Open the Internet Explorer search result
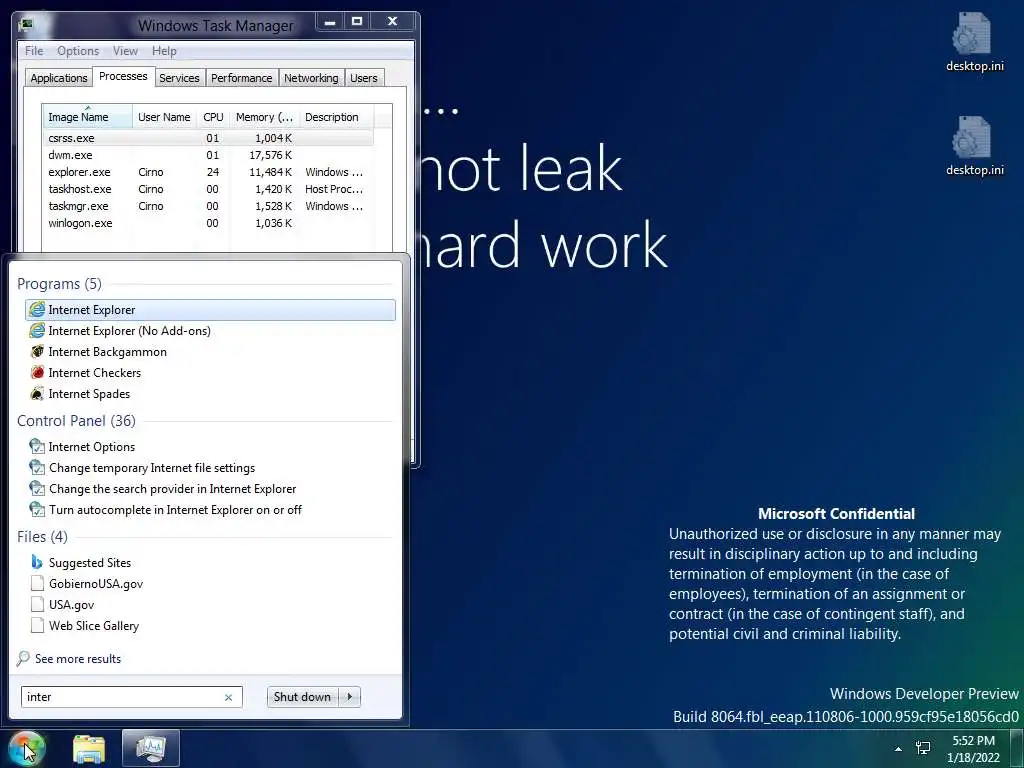Screen dimensions: 1024x768 click(x=210, y=310)
